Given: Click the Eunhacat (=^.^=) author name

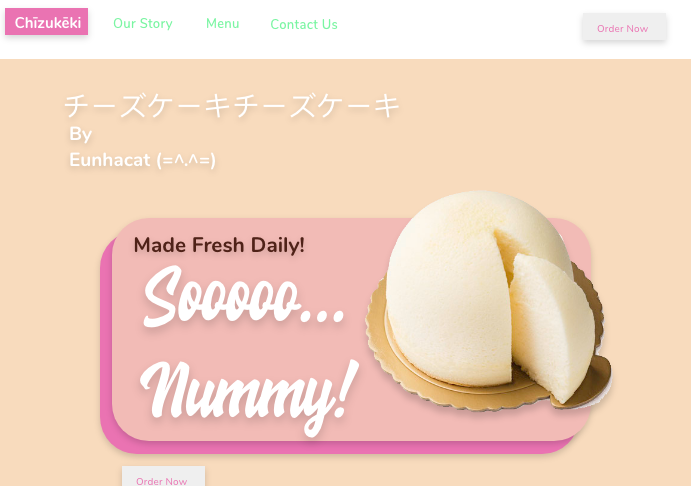Looking at the screenshot, I should [142, 160].
